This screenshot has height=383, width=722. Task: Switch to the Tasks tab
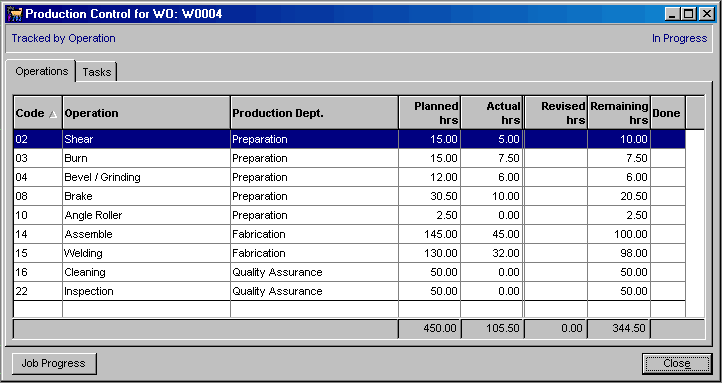click(x=97, y=72)
